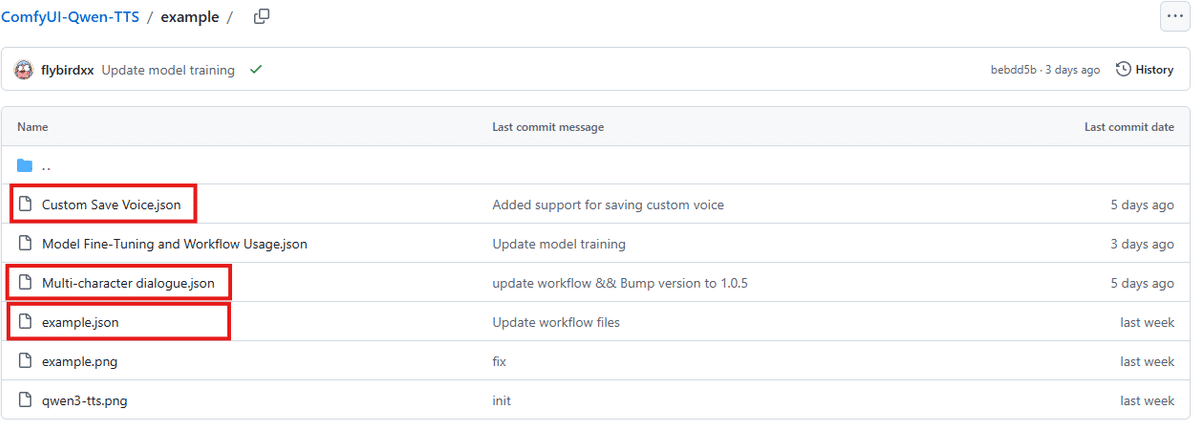
Task: Click file icon beside qwen3-tts.png
Action: 25,400
